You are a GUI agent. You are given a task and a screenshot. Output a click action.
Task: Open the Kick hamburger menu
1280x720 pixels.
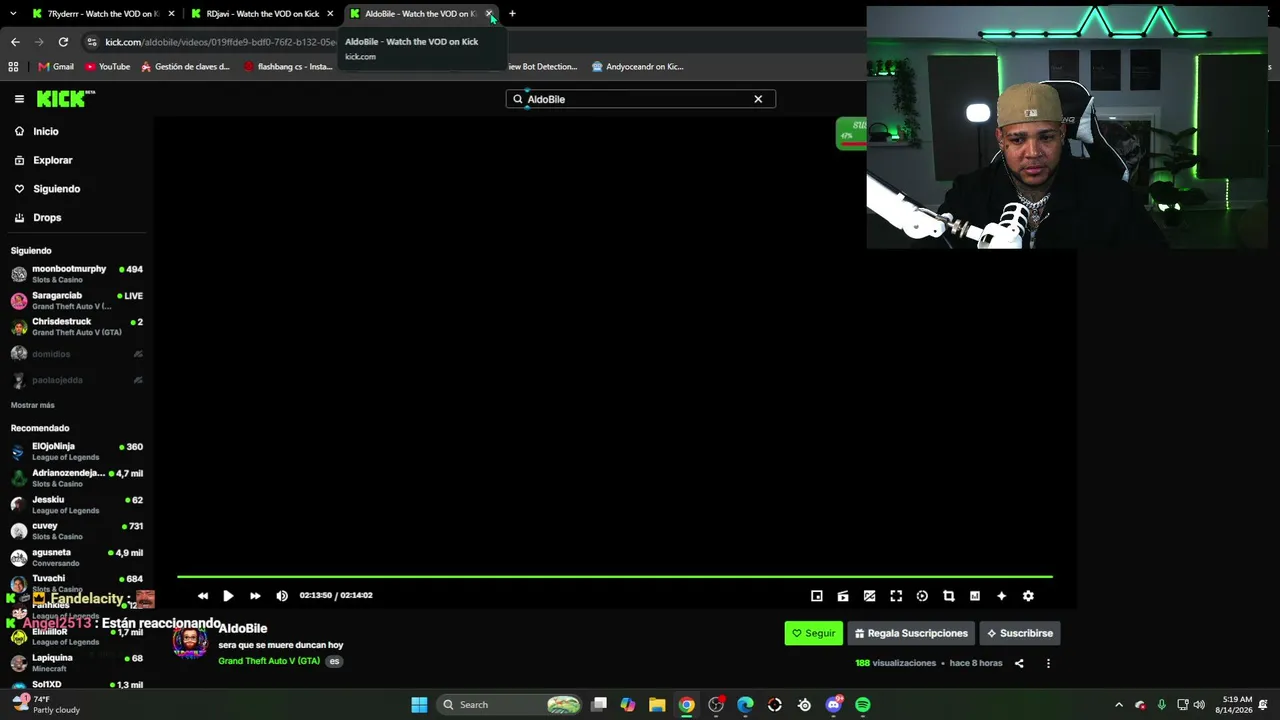tap(19, 99)
